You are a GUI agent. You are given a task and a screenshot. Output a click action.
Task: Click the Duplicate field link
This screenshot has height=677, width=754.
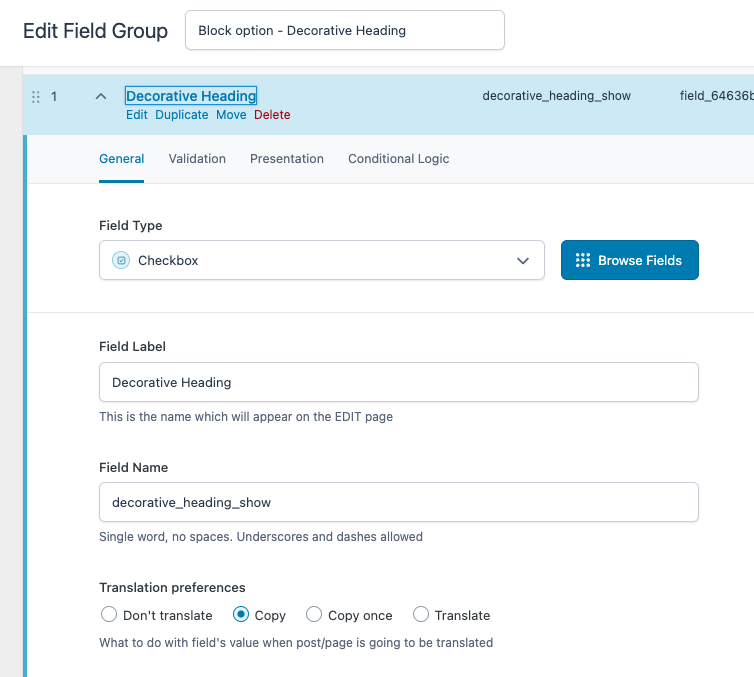(182, 115)
